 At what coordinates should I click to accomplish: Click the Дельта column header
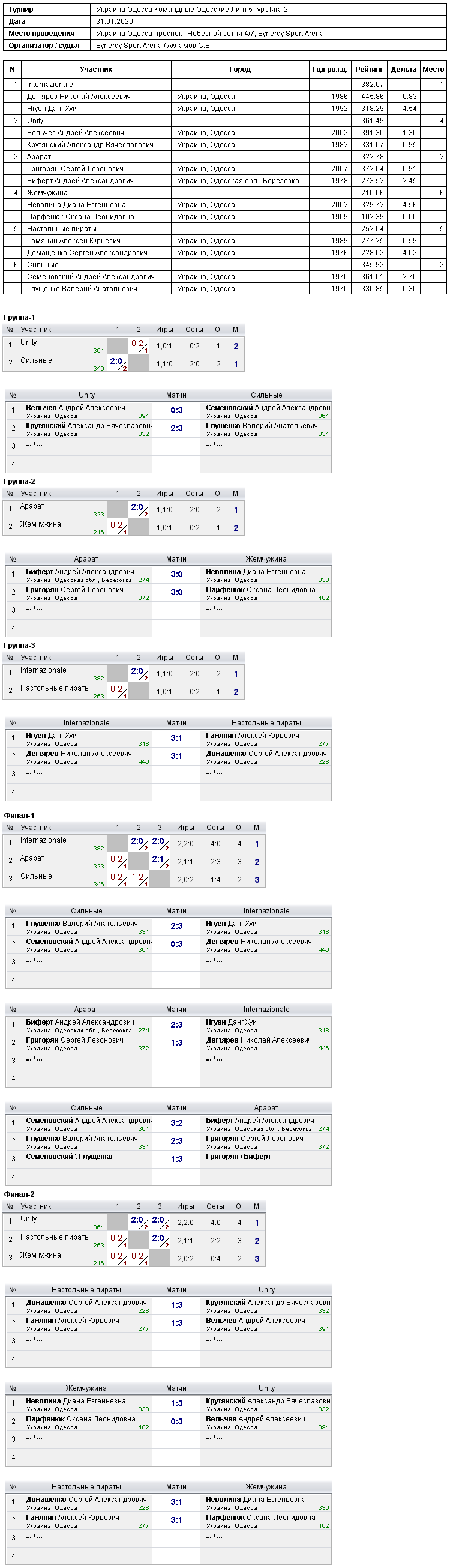tap(403, 70)
